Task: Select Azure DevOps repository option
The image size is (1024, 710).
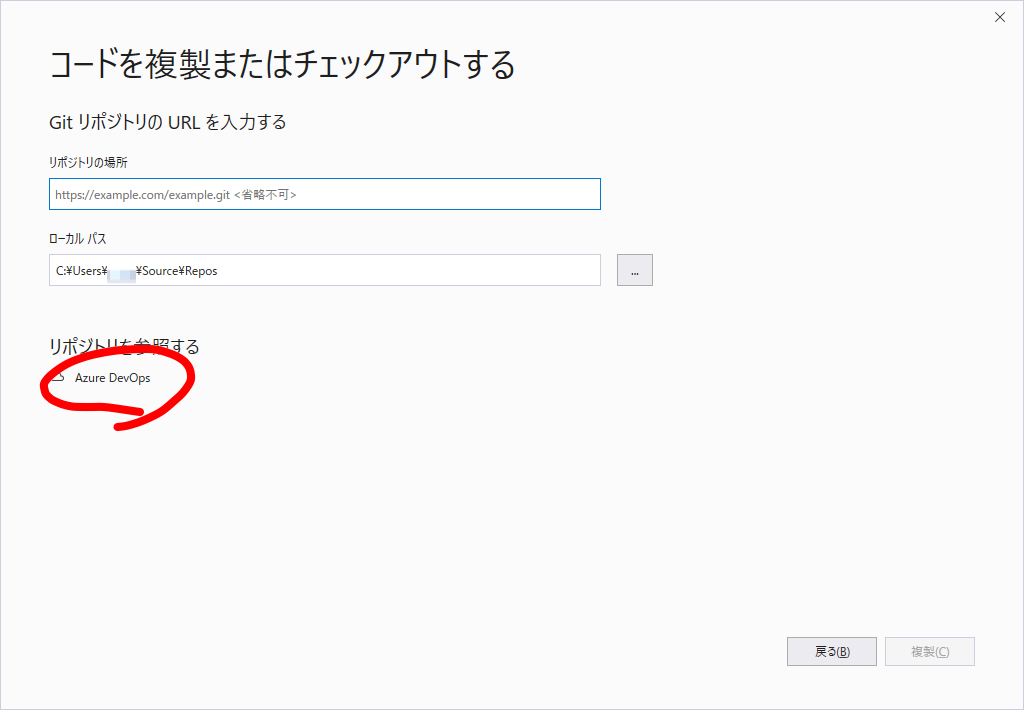Action: (112, 378)
